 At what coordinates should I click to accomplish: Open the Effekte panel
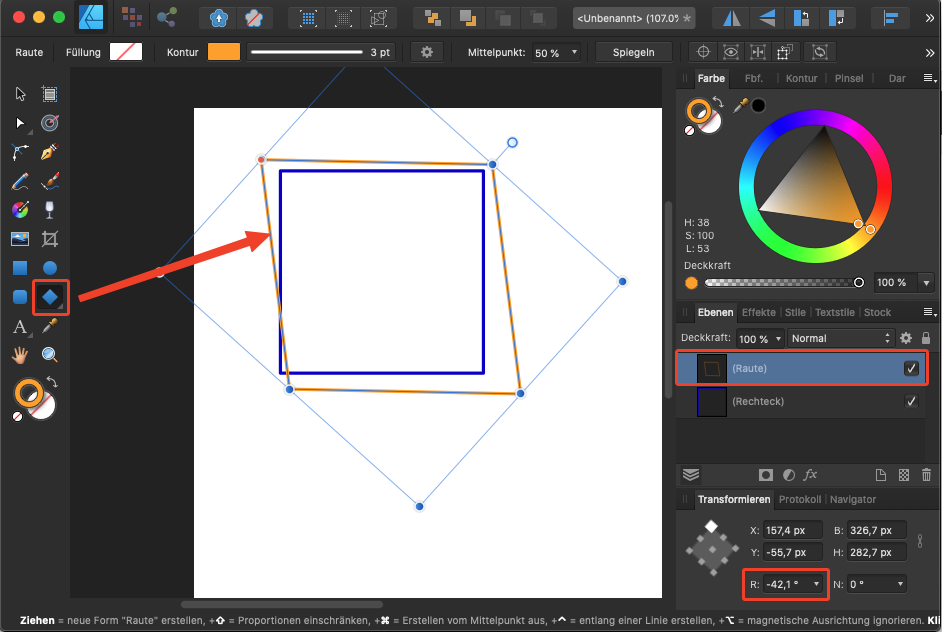pos(758,312)
